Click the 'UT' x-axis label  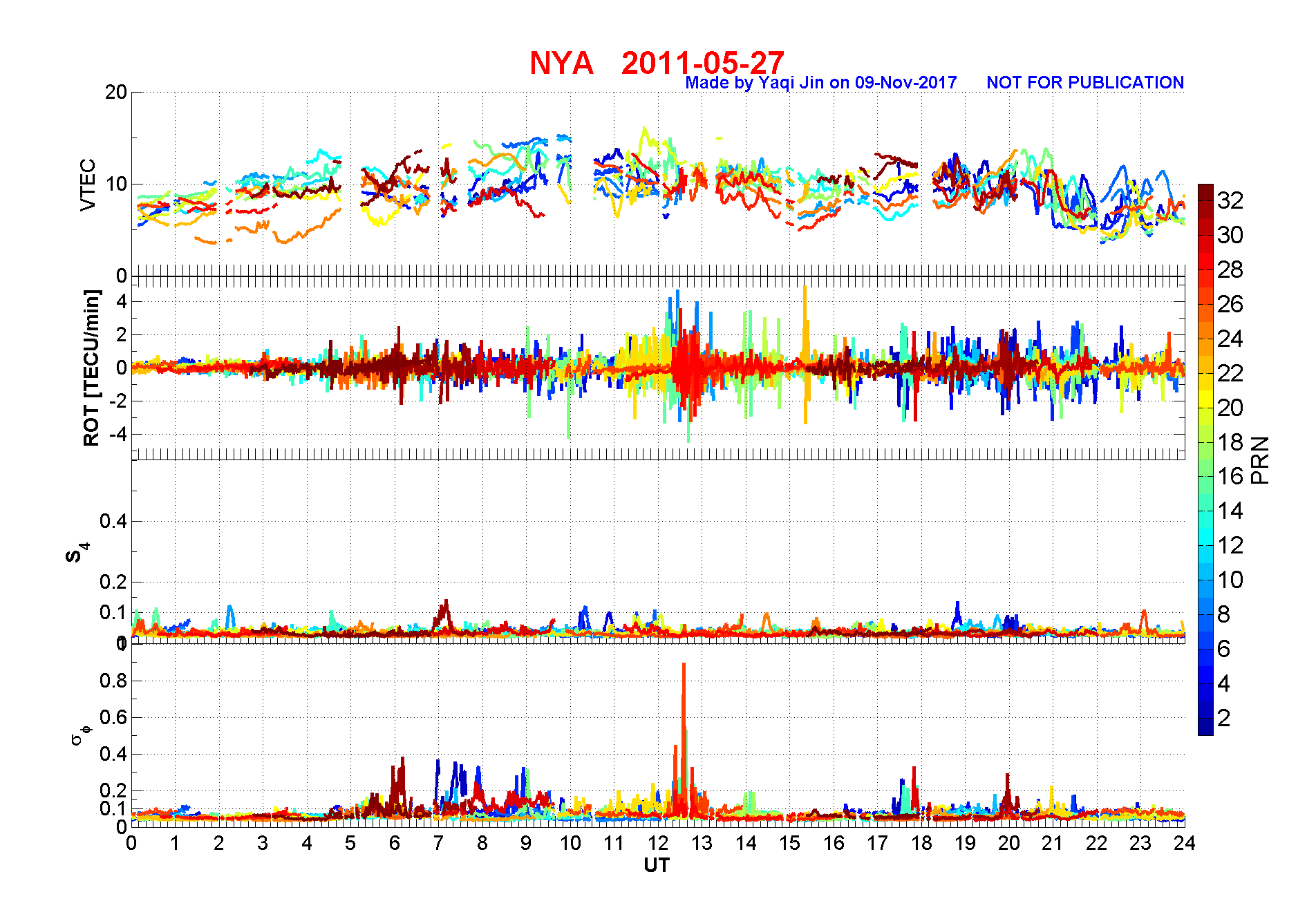[x=657, y=865]
